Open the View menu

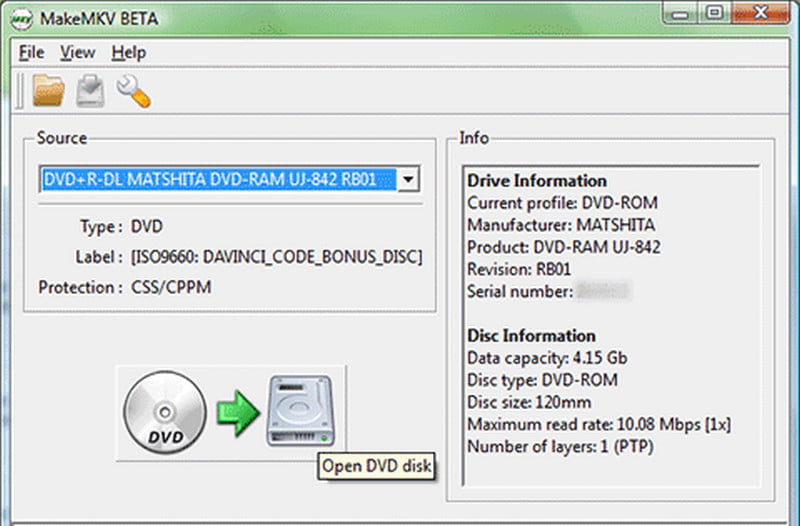click(78, 52)
